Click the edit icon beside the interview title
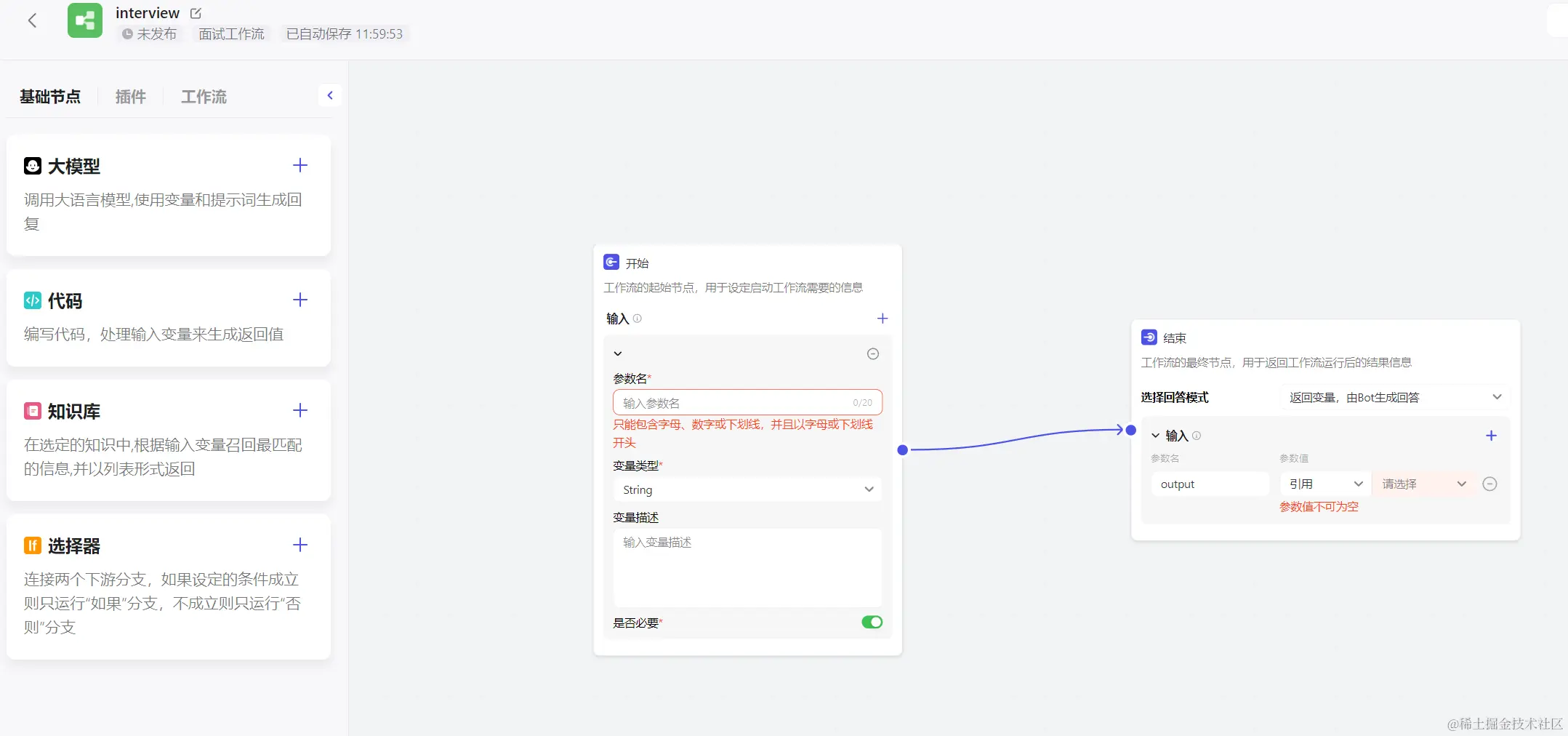This screenshot has height=736, width=1568. coord(196,13)
